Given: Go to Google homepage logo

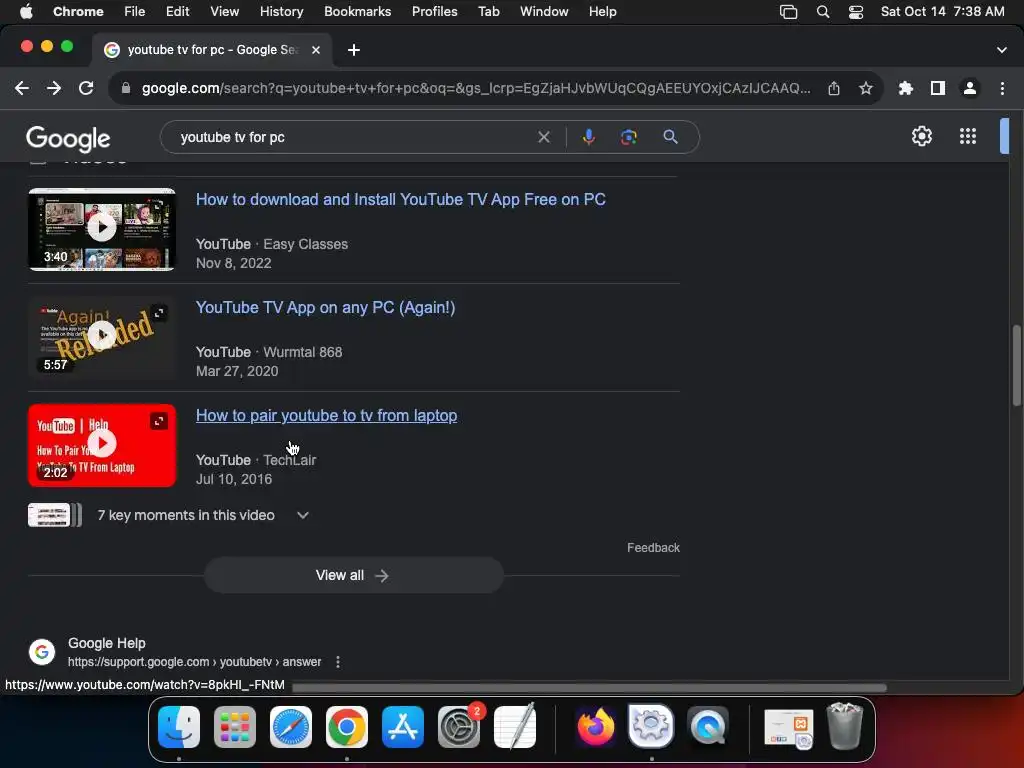Looking at the screenshot, I should [x=68, y=138].
